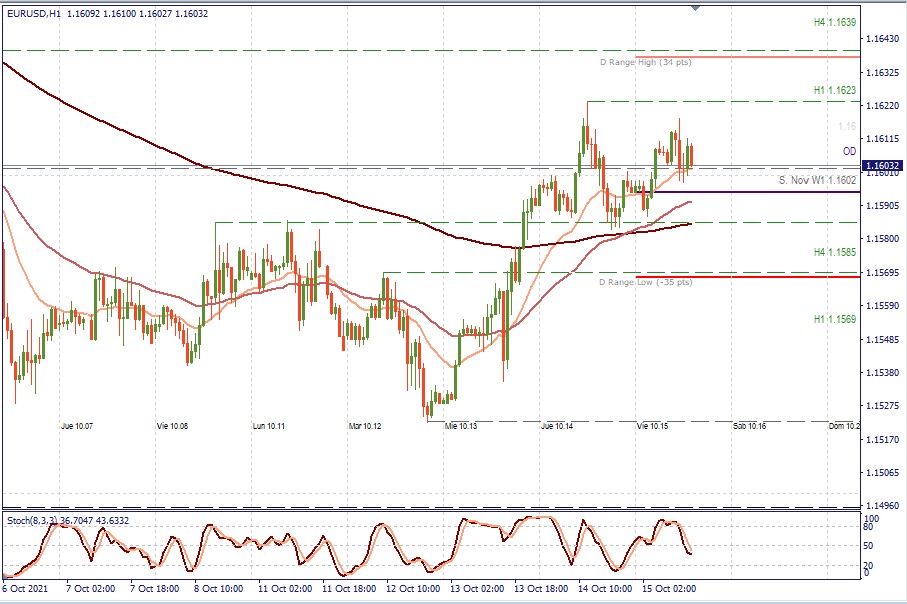Click the D Range Low (-35 pts) label
The width and height of the screenshot is (907, 604).
click(x=646, y=282)
